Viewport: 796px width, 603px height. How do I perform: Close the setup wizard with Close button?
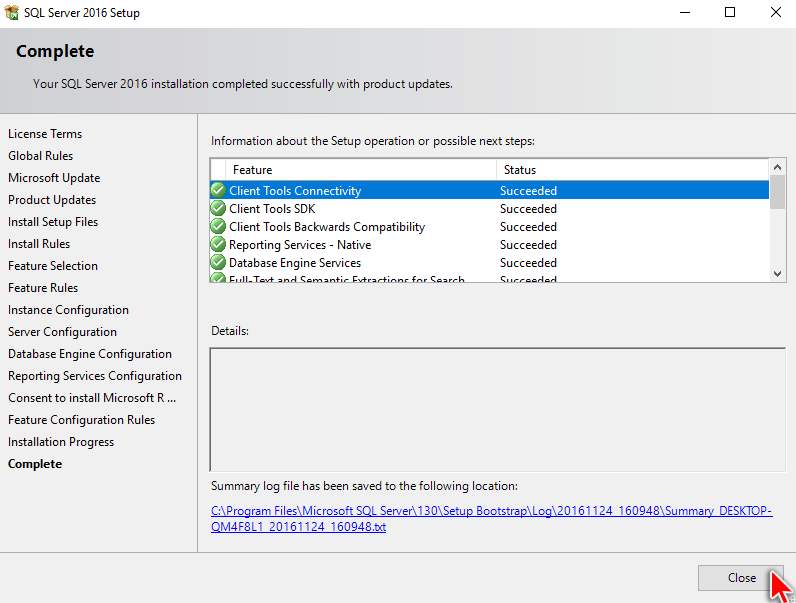741,578
